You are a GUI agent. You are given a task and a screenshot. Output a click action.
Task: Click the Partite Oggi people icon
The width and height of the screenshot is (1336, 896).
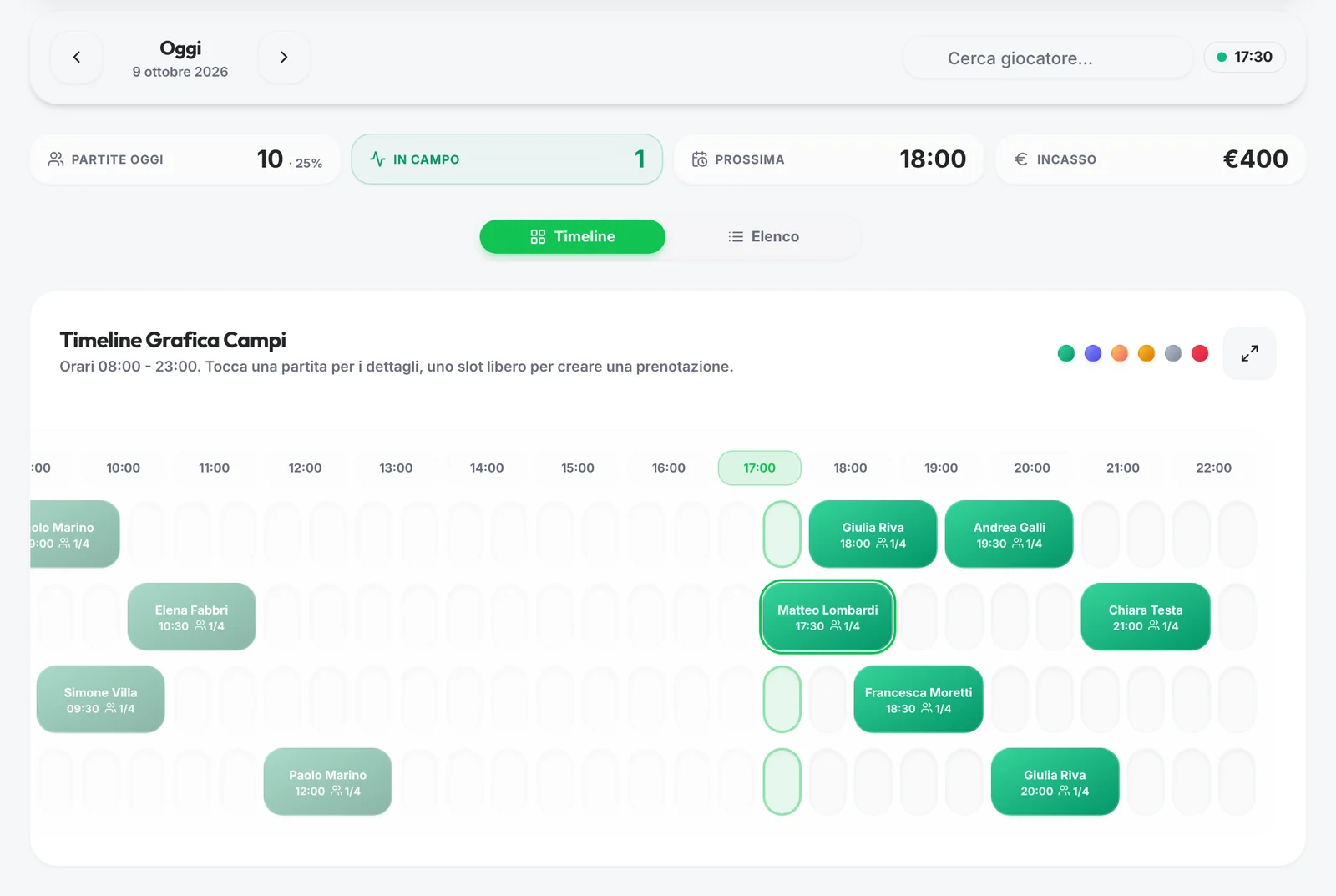click(56, 159)
